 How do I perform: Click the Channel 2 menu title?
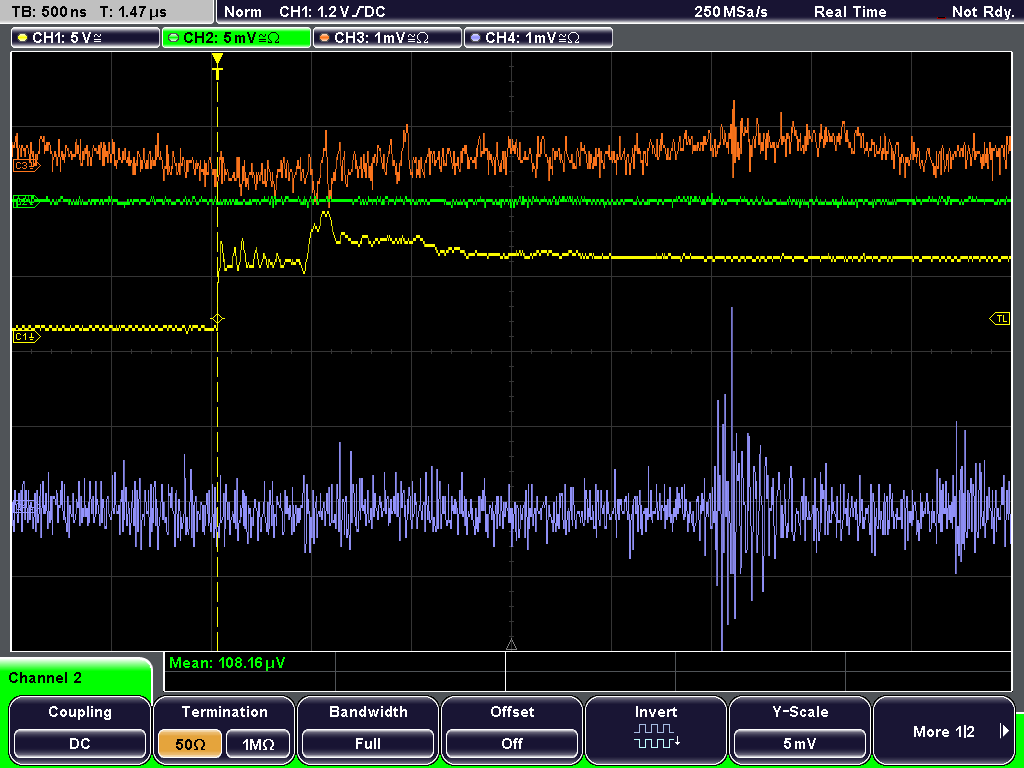(x=45, y=678)
